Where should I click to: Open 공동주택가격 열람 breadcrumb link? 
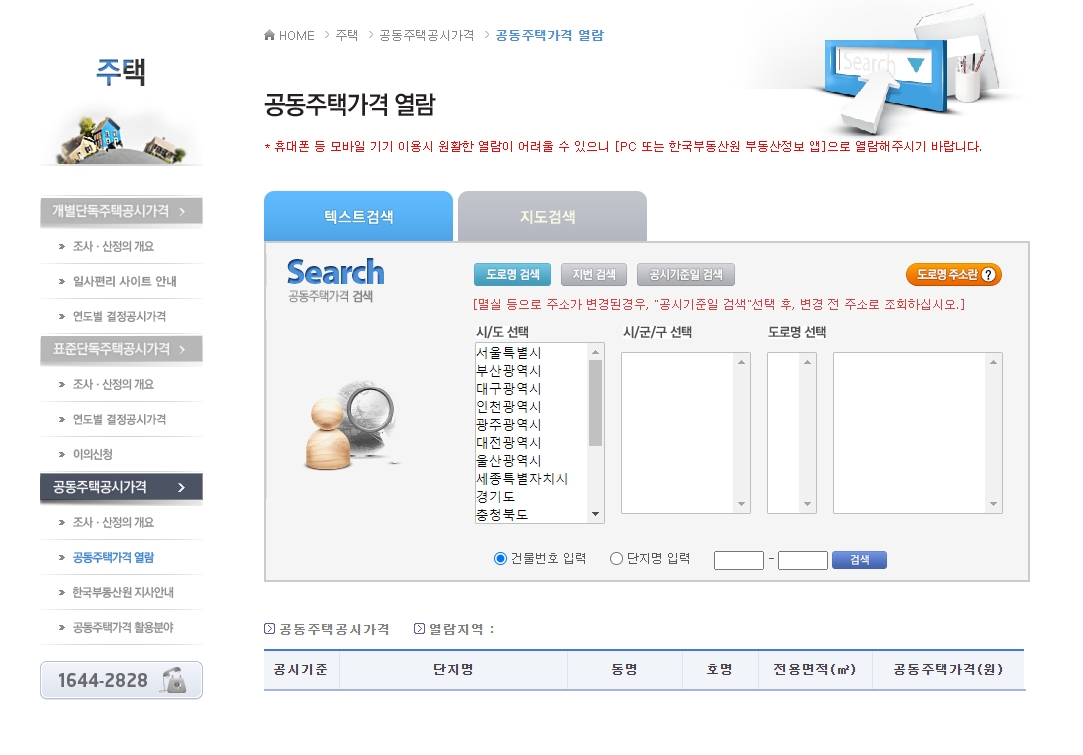pyautogui.click(x=550, y=35)
